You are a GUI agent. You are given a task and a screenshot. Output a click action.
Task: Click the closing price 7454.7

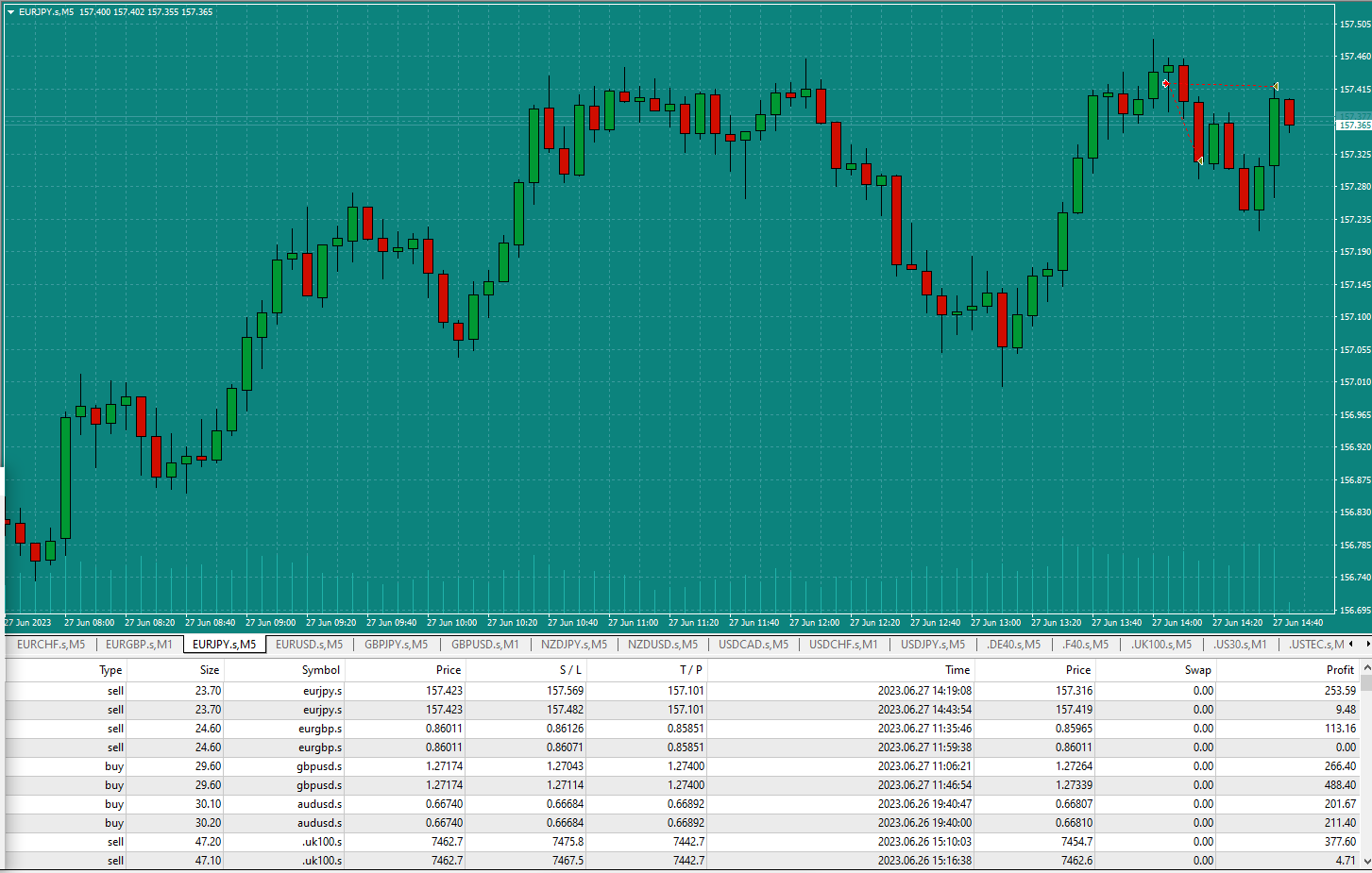tap(1076, 842)
